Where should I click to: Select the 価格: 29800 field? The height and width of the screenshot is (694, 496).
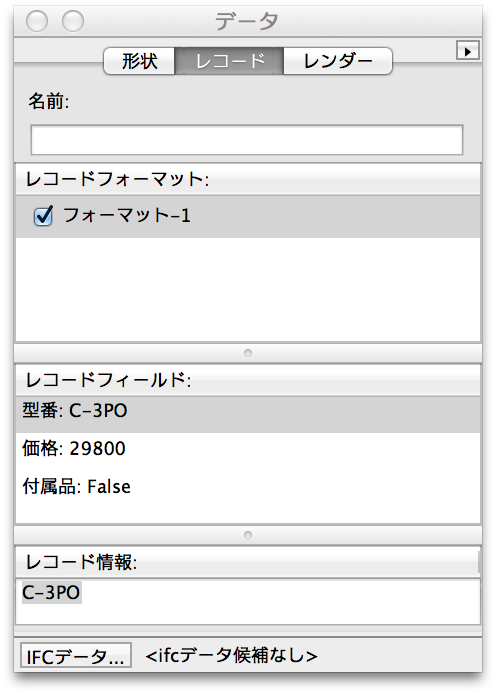(x=248, y=449)
